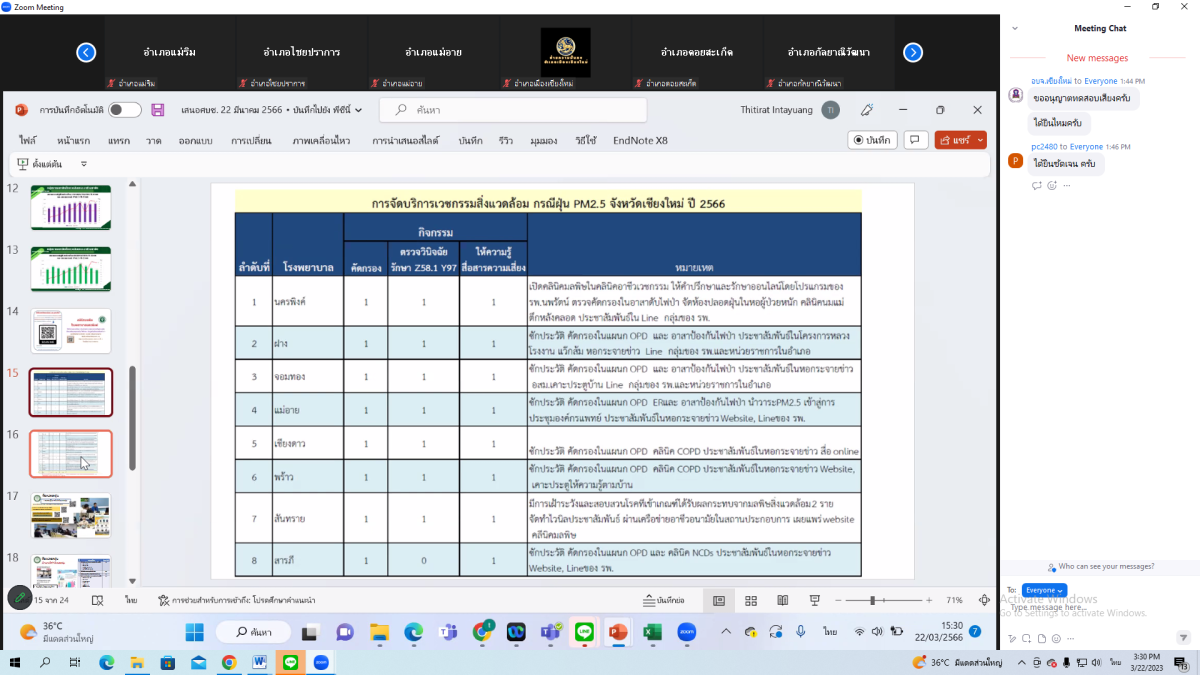
Task: Click the orange แชร์ share button
Action: (960, 140)
